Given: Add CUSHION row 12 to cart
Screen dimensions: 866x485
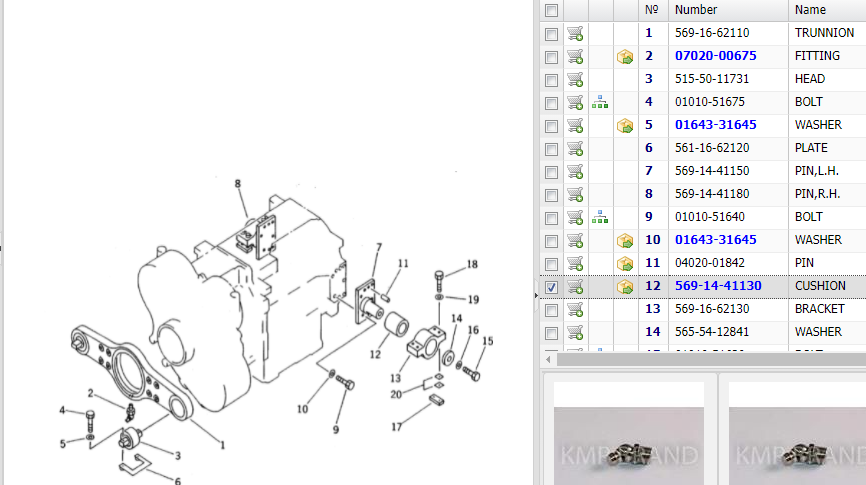Looking at the screenshot, I should (x=575, y=286).
